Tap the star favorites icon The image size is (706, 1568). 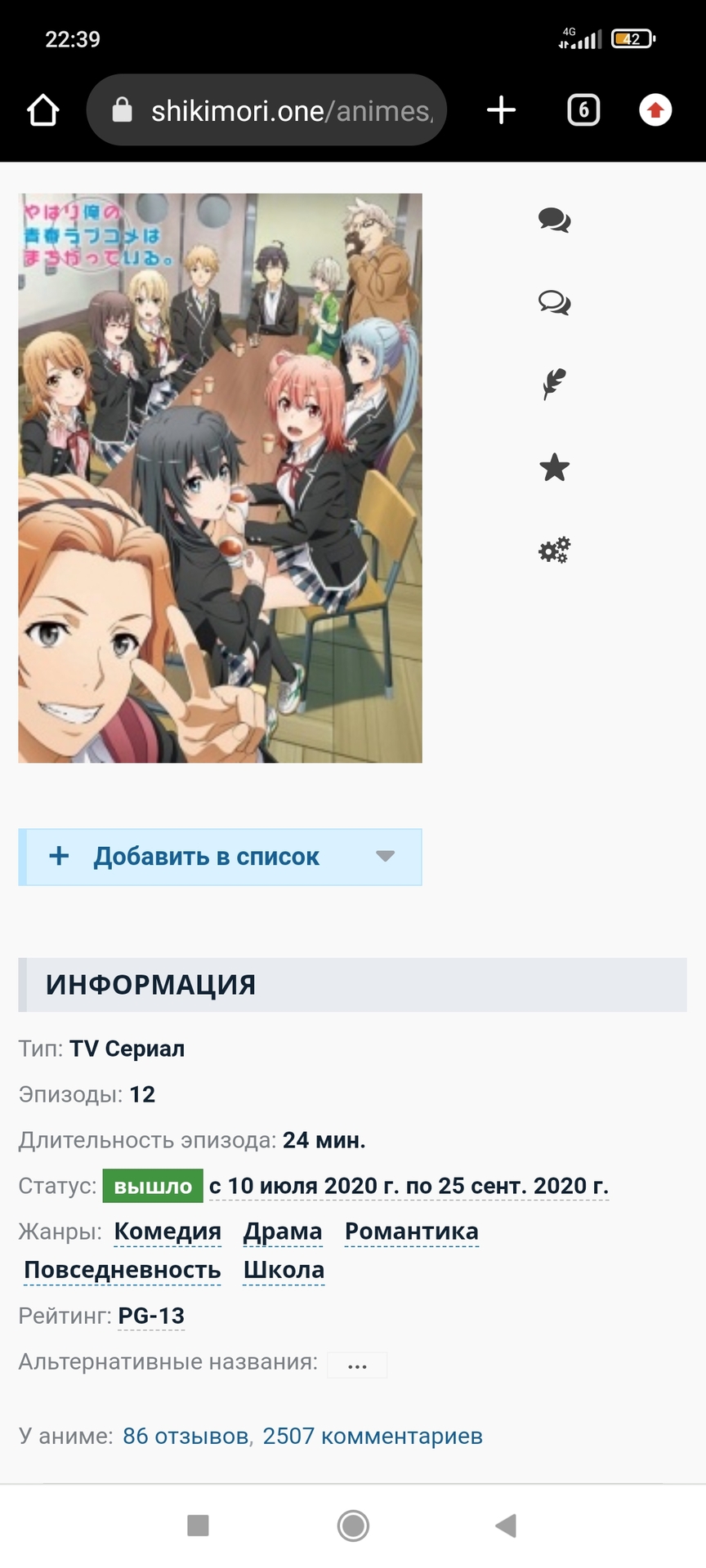click(x=554, y=467)
